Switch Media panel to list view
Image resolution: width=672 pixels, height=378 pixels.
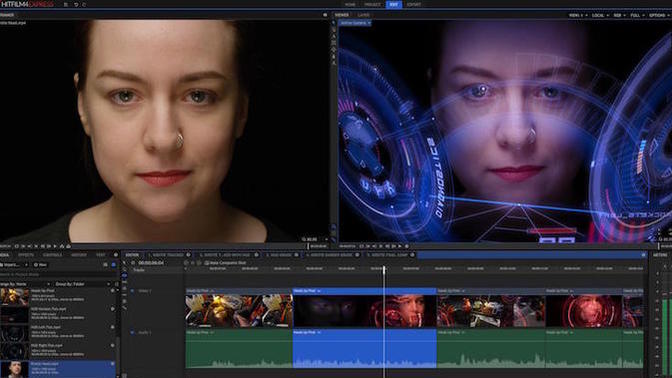point(105,265)
